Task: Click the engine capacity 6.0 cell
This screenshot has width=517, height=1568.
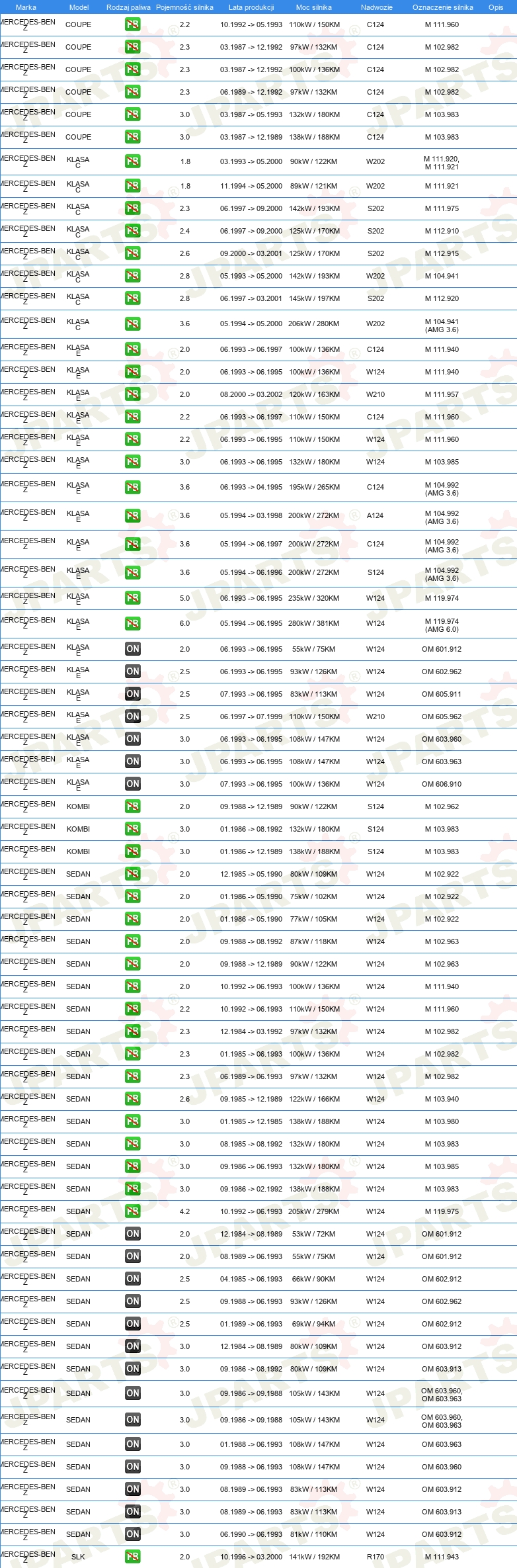Action: tap(184, 623)
